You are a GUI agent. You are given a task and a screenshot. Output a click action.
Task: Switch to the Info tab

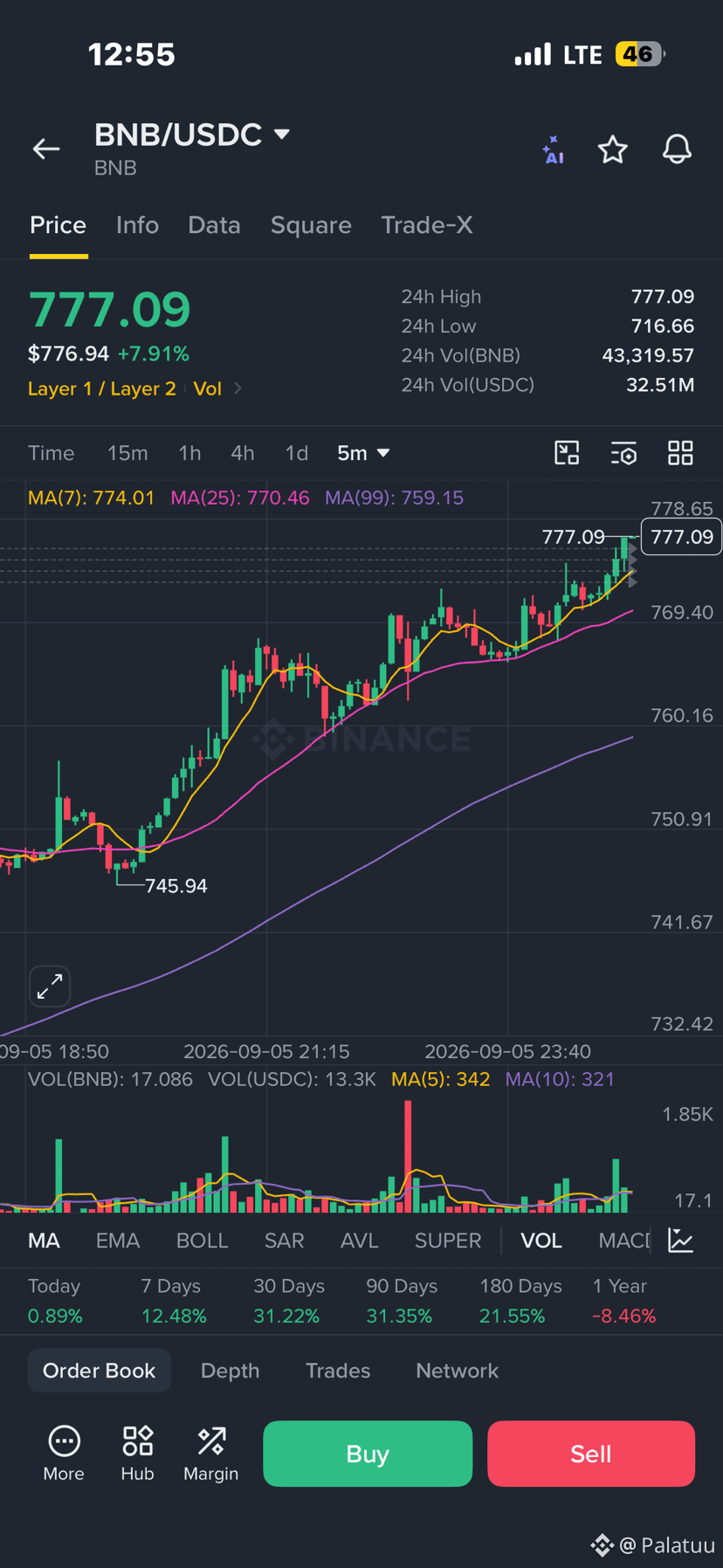tap(137, 225)
